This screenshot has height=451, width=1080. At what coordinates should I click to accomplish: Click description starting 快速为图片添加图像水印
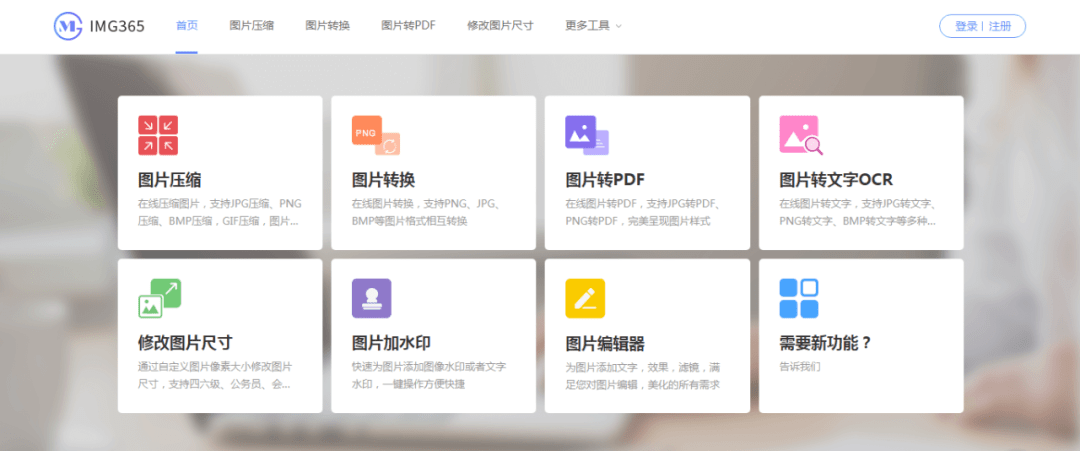[x=429, y=375]
